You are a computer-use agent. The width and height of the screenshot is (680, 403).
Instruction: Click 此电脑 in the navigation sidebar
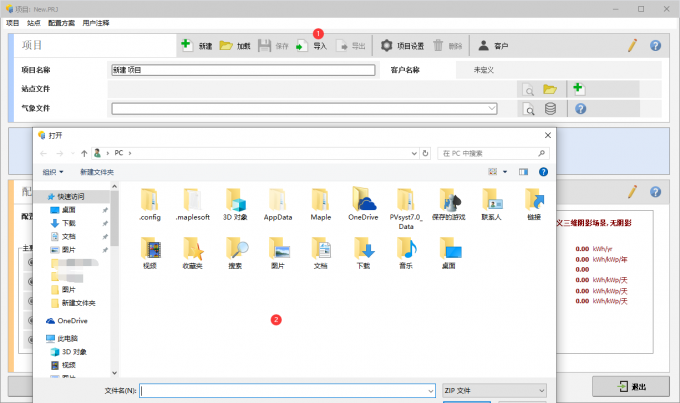point(67,338)
